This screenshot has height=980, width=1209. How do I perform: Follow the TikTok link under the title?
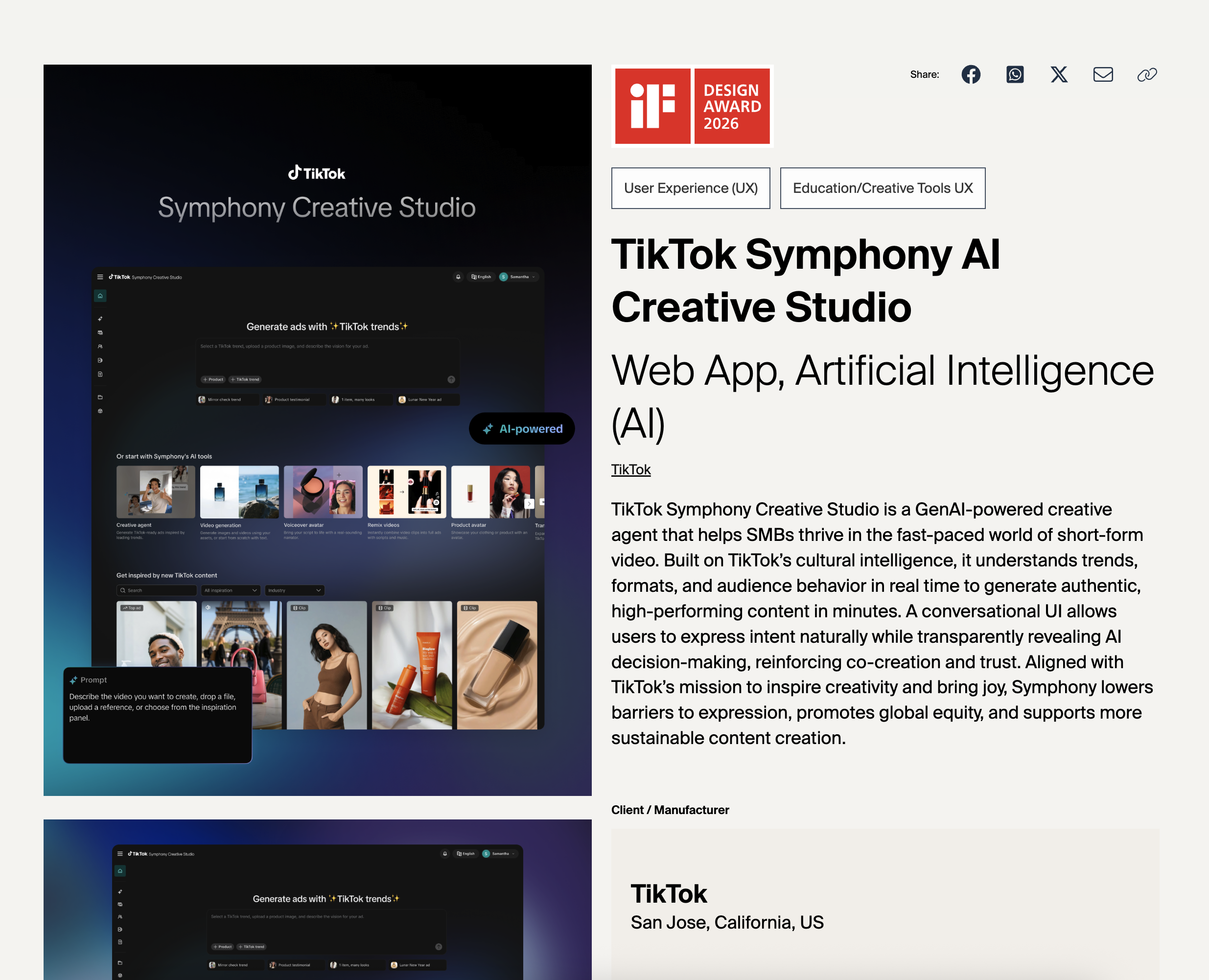(630, 469)
